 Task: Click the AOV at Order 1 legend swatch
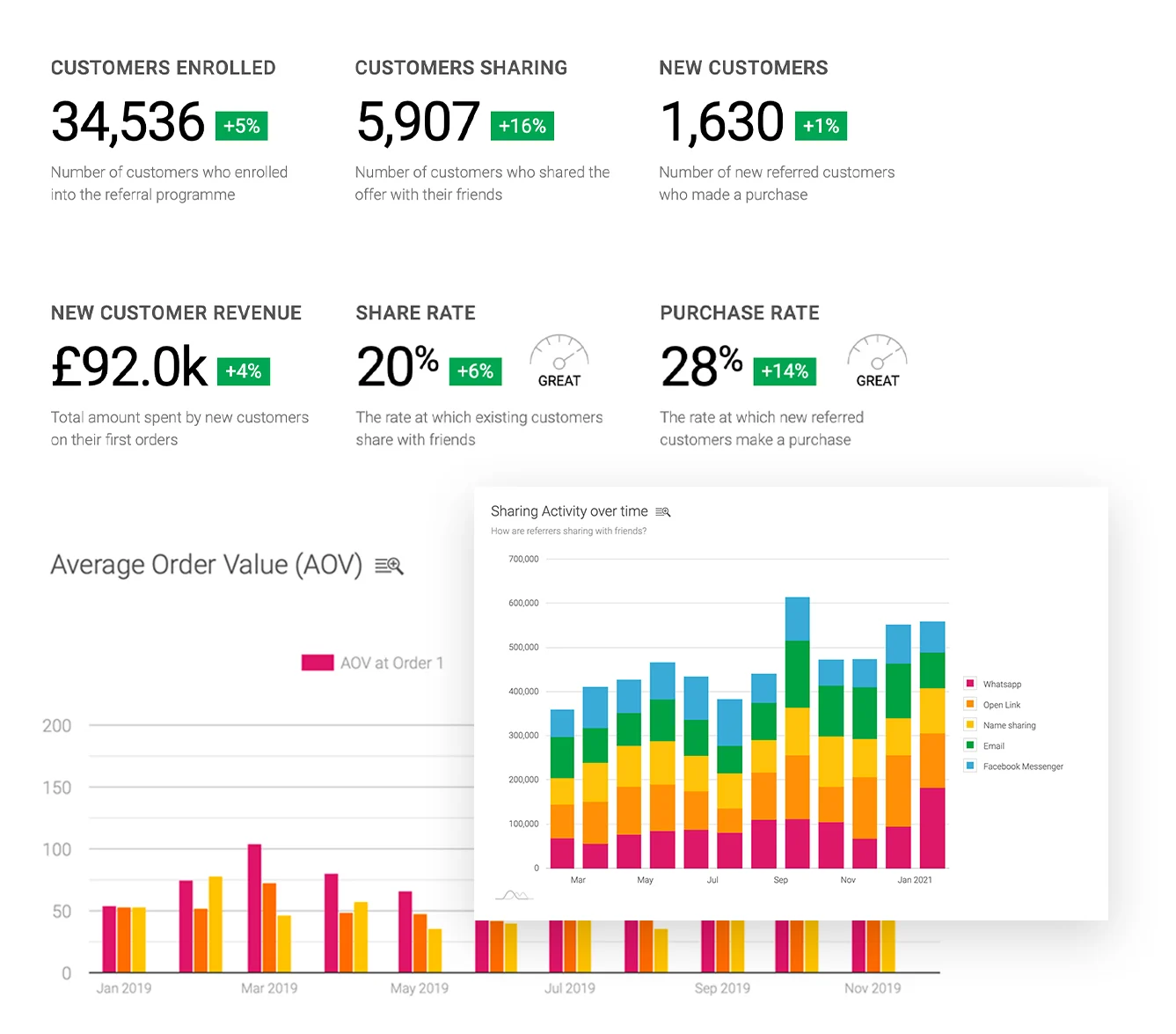(318, 663)
